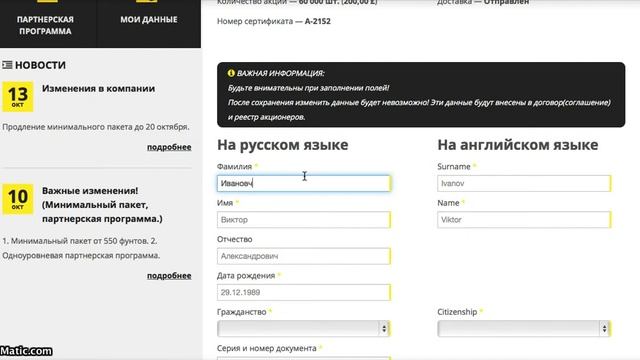Open the 10 окт date badge

tap(18, 199)
